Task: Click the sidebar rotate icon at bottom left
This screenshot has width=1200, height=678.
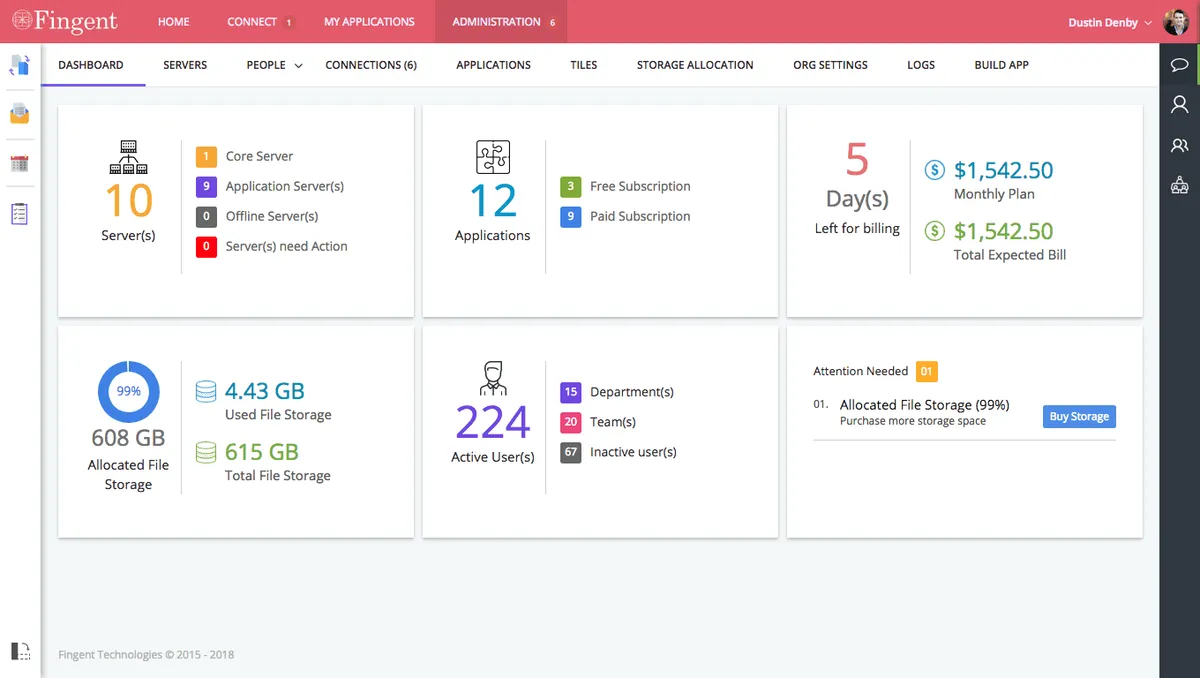Action: (x=20, y=651)
